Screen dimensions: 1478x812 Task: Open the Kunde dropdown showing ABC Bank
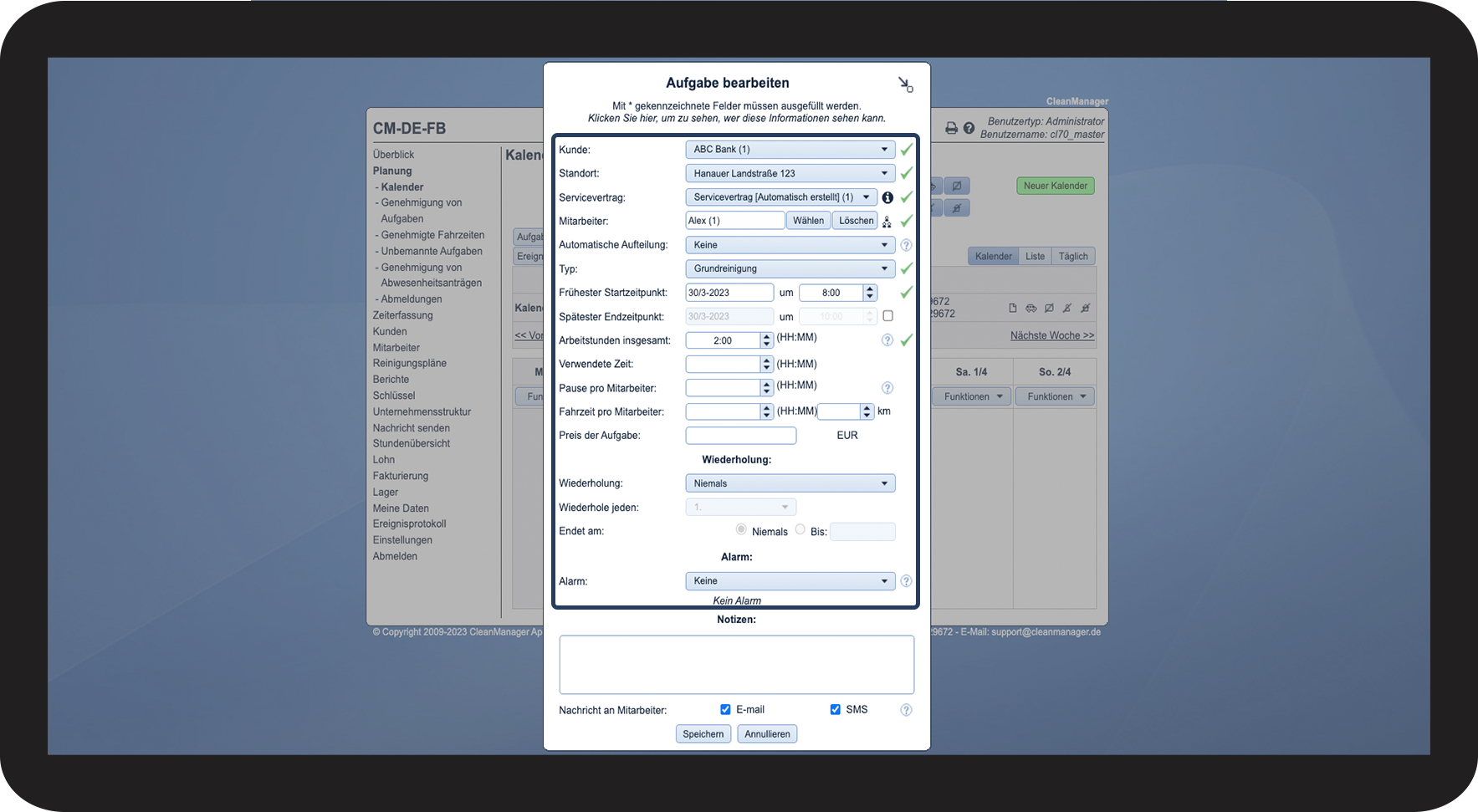[x=790, y=150]
